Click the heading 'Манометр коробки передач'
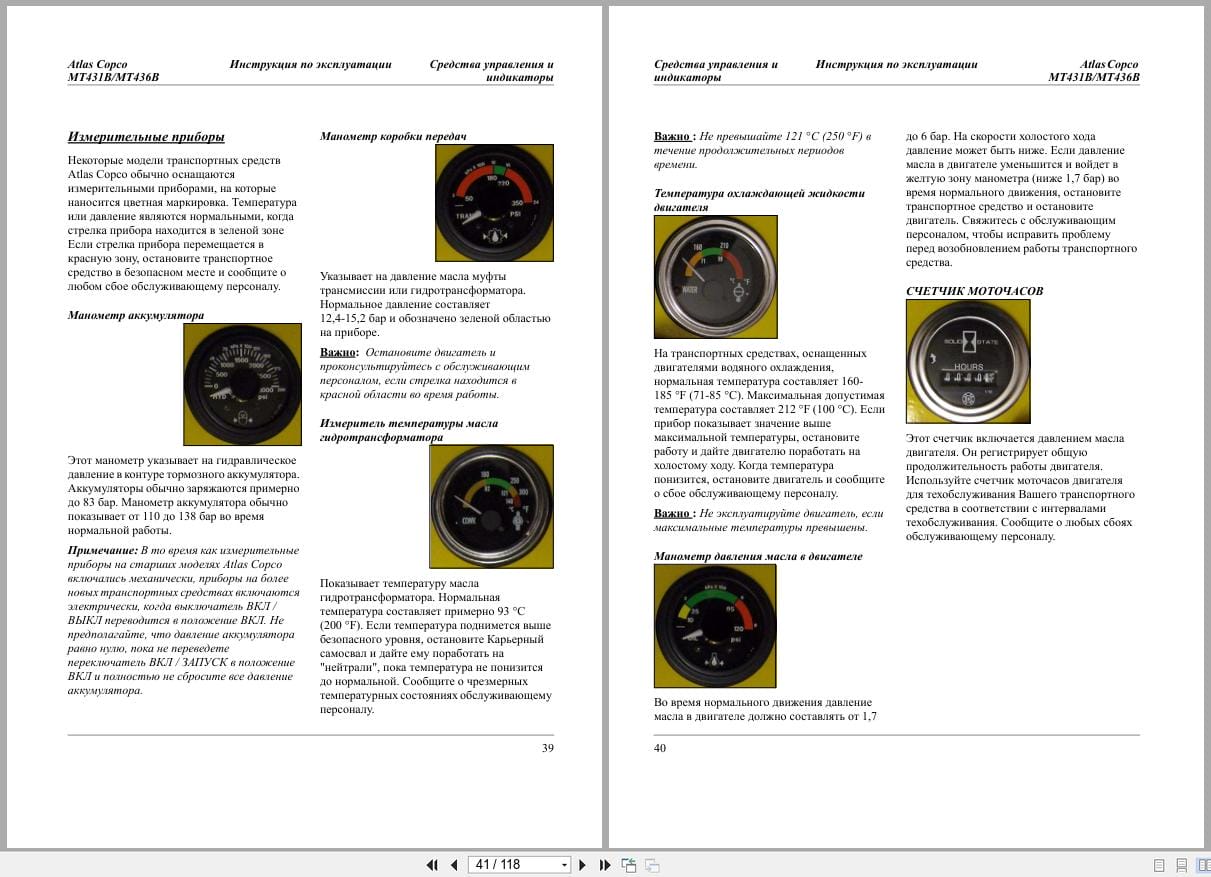The image size is (1211, 877). tap(393, 136)
